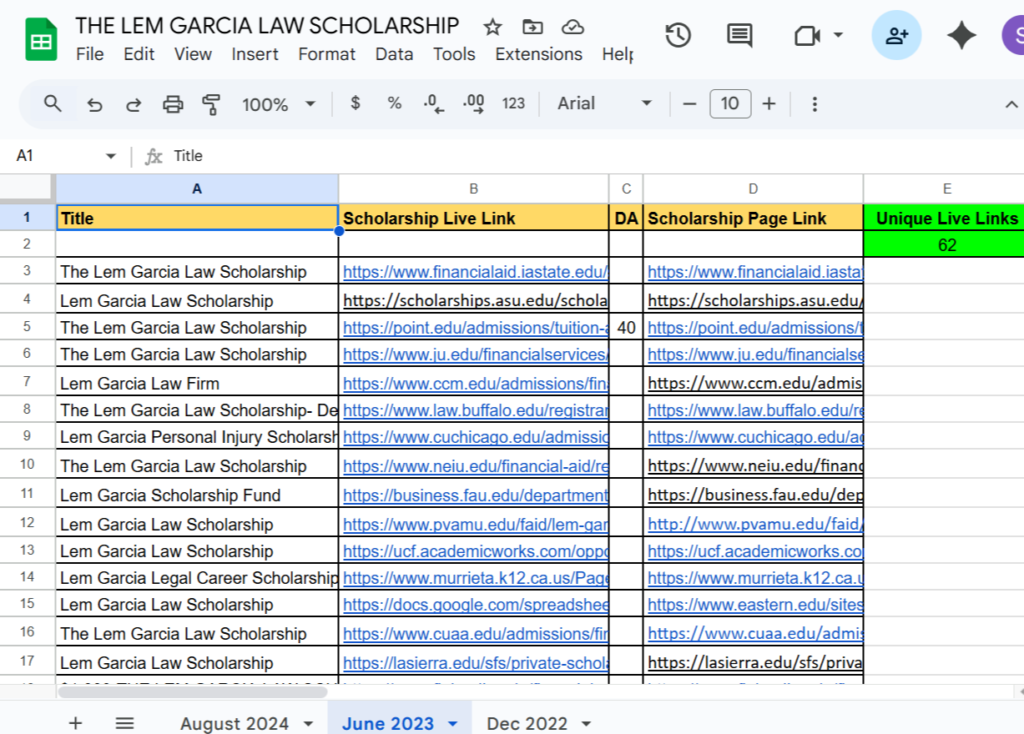Switch to the August 2024 sheet tab
Viewport: 1024px width, 734px height.
(x=234, y=723)
